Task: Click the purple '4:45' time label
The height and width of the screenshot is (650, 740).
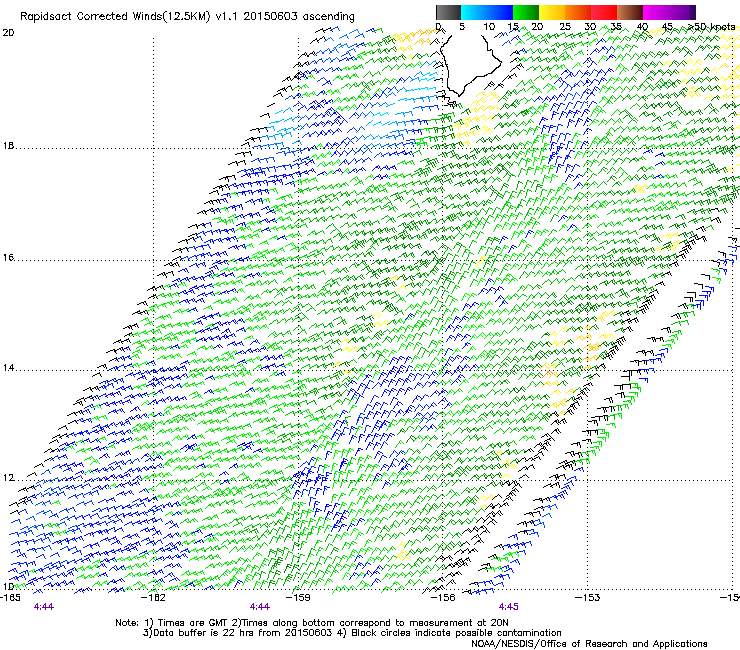Action: (x=508, y=607)
